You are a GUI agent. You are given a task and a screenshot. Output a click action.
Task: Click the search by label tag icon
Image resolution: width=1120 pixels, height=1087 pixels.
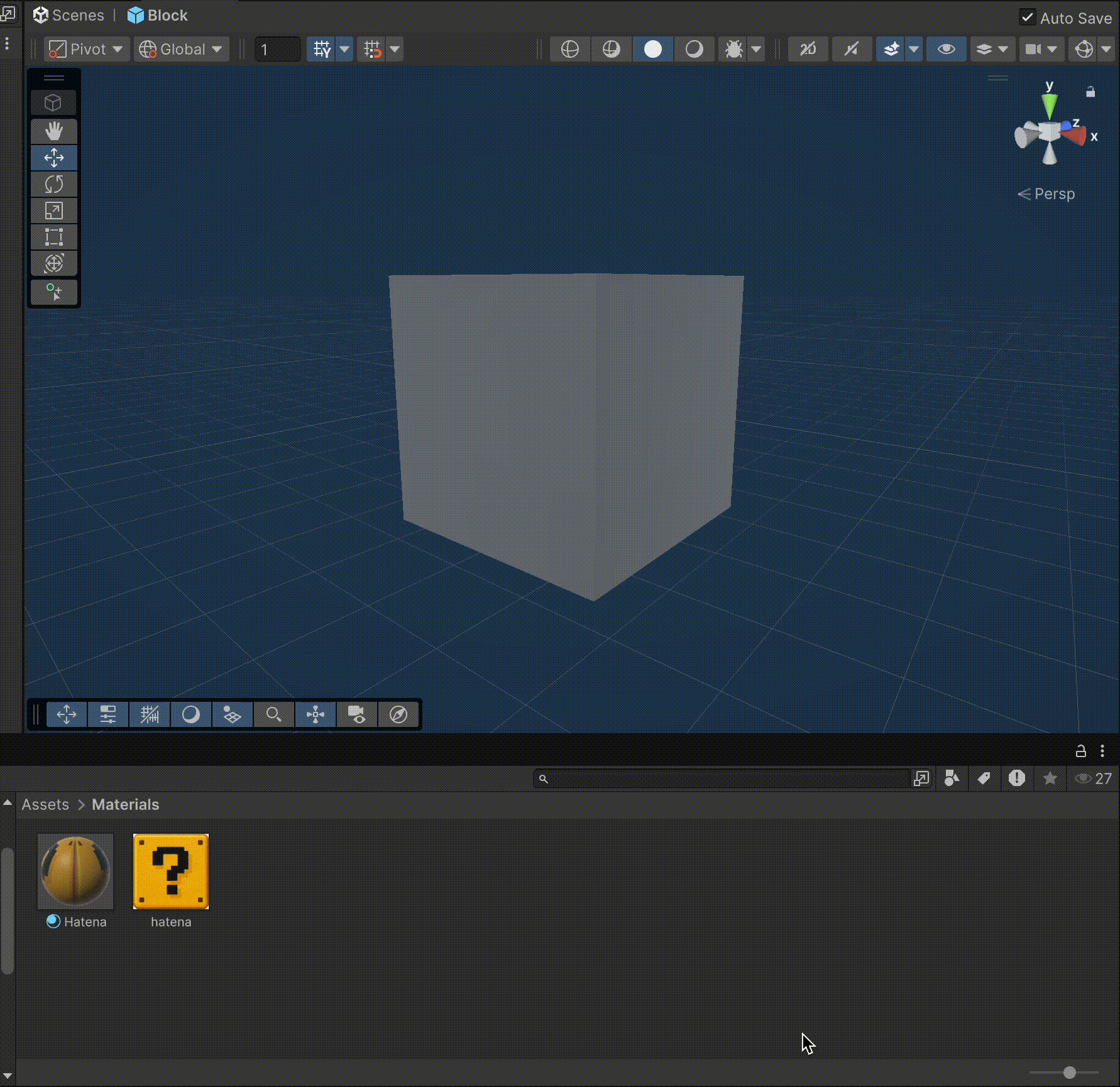tap(984, 778)
